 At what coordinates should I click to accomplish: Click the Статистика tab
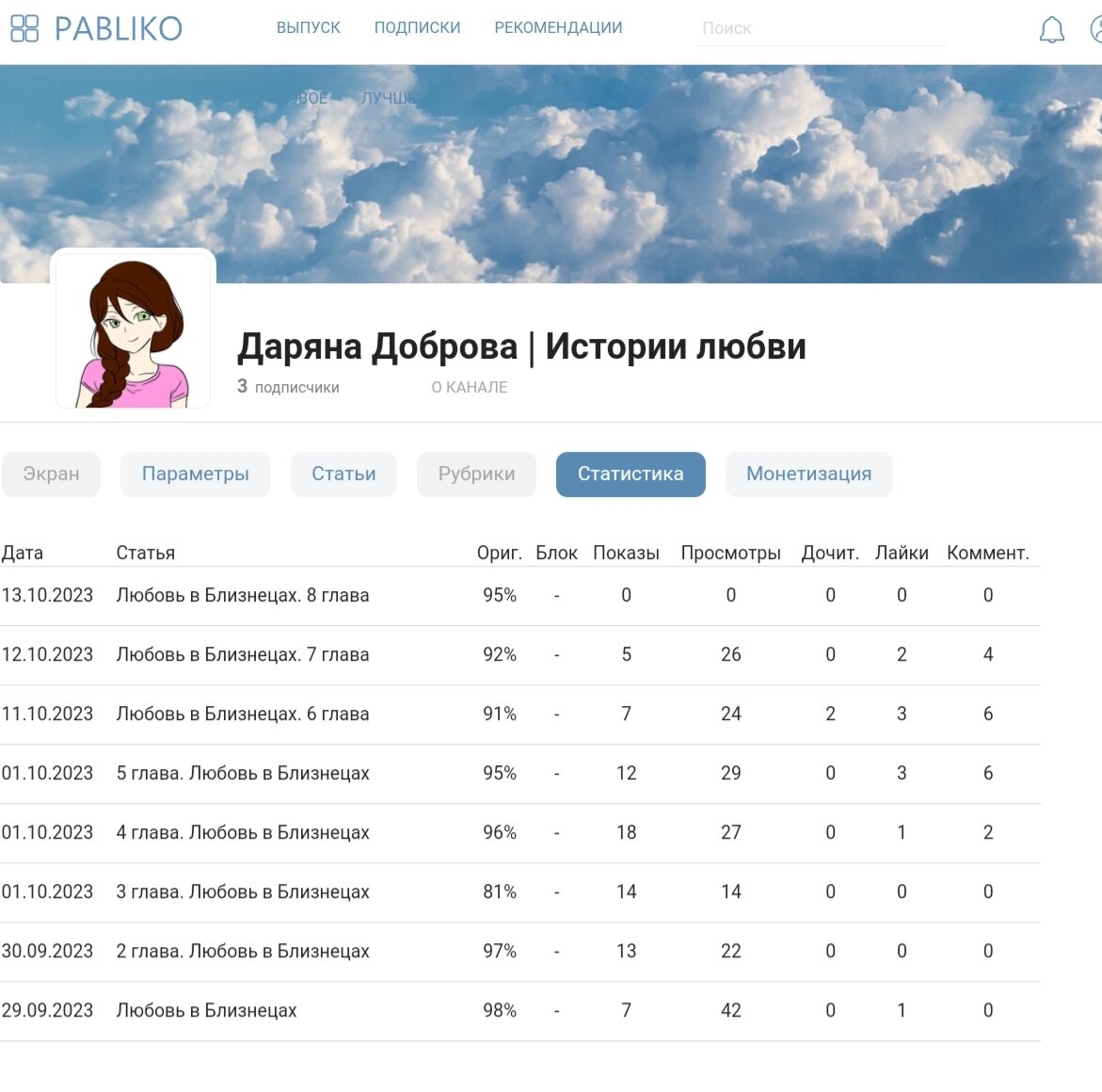630,474
